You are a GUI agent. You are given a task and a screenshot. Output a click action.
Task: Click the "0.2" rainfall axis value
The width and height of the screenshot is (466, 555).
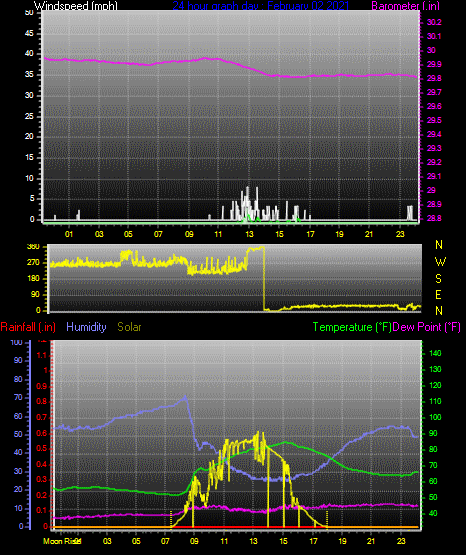click(x=41, y=495)
